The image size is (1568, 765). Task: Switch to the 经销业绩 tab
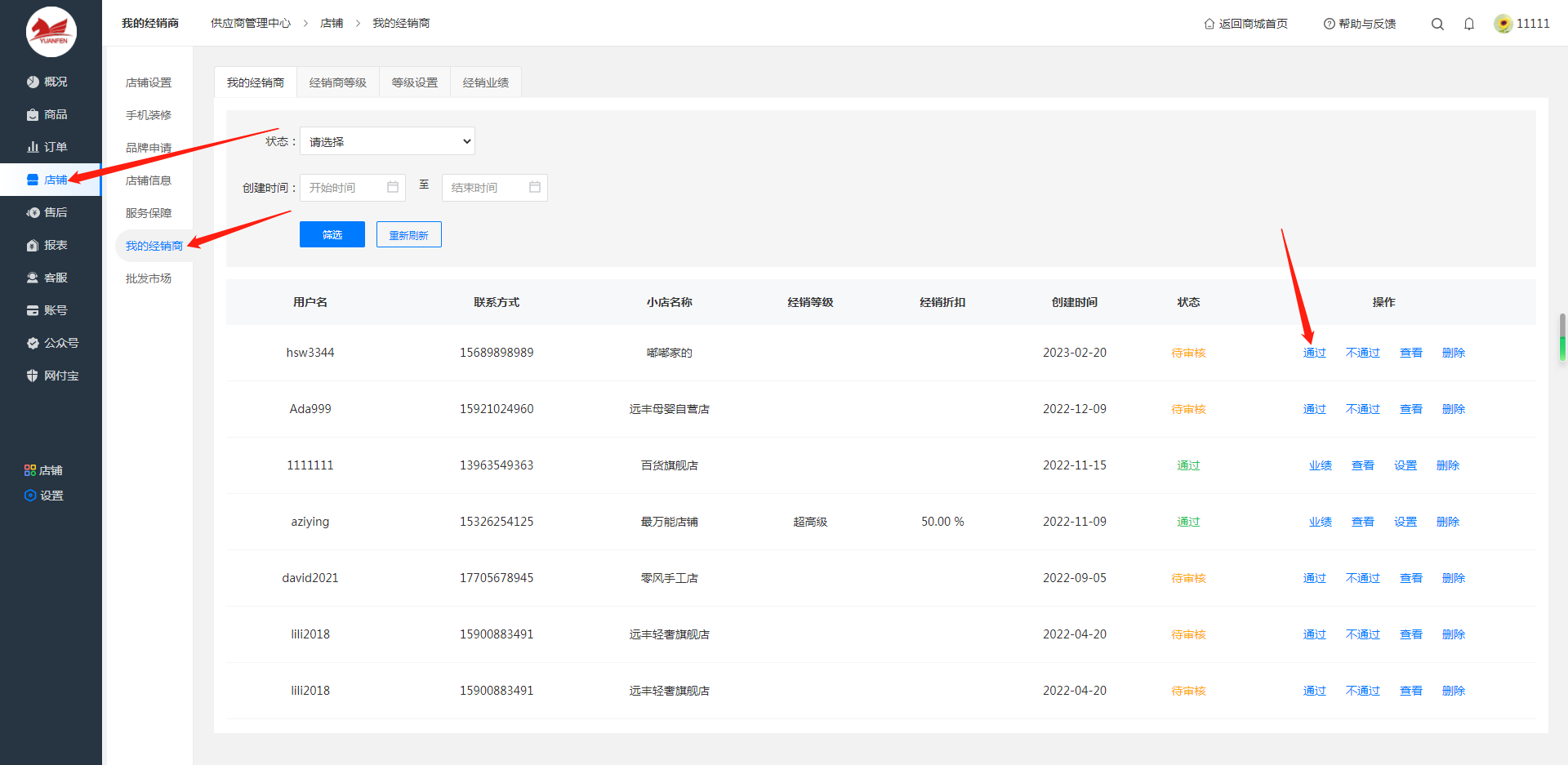pos(486,82)
